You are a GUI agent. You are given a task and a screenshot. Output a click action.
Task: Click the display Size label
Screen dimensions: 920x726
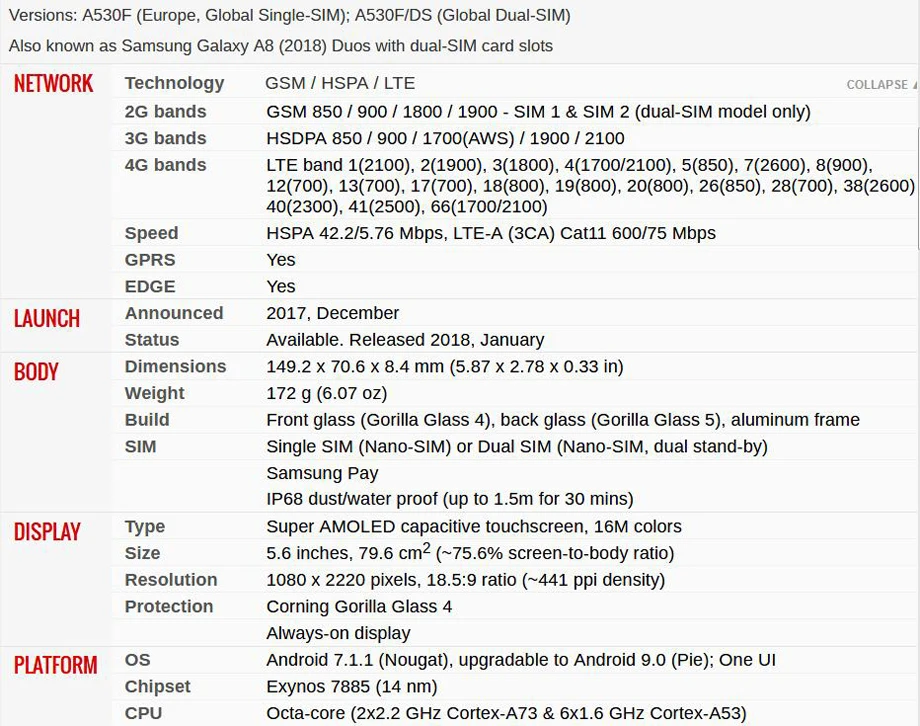coord(142,553)
